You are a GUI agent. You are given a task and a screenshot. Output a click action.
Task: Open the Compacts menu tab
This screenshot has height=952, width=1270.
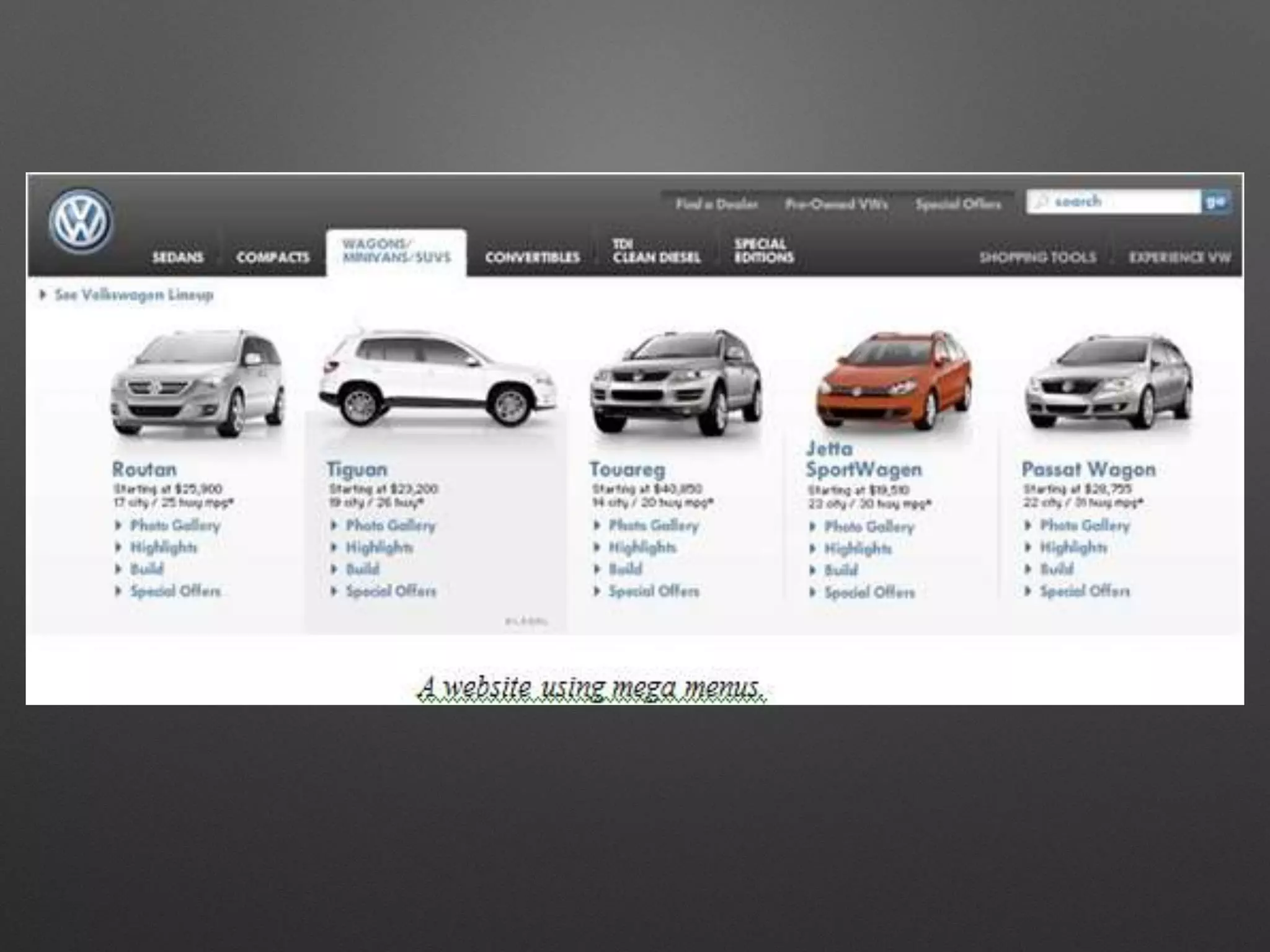pos(273,257)
